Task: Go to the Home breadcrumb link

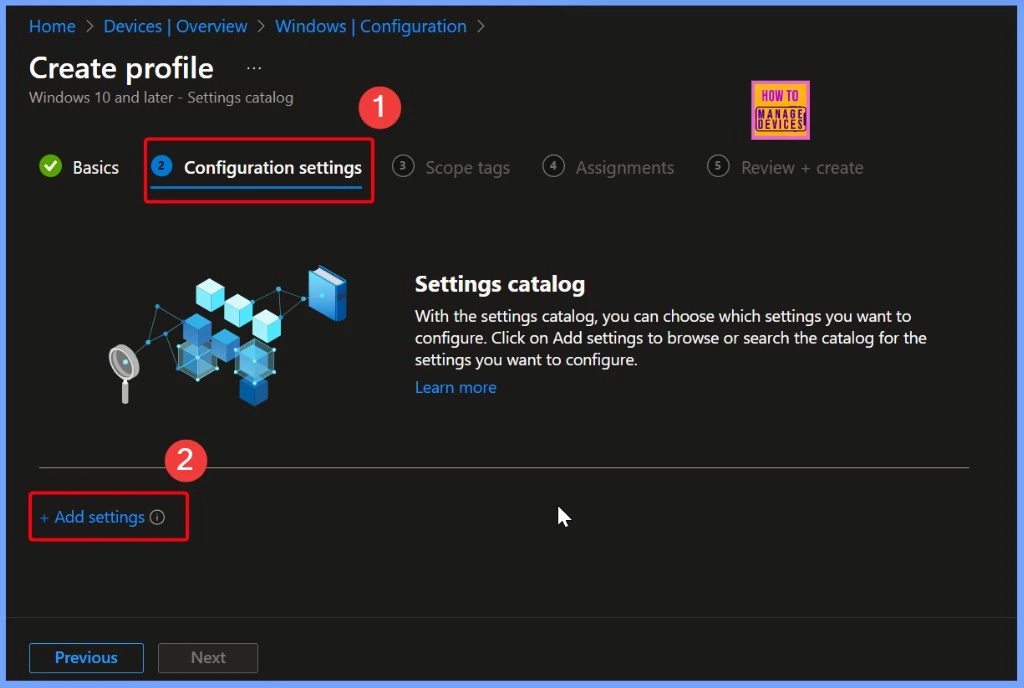Action: [x=52, y=26]
